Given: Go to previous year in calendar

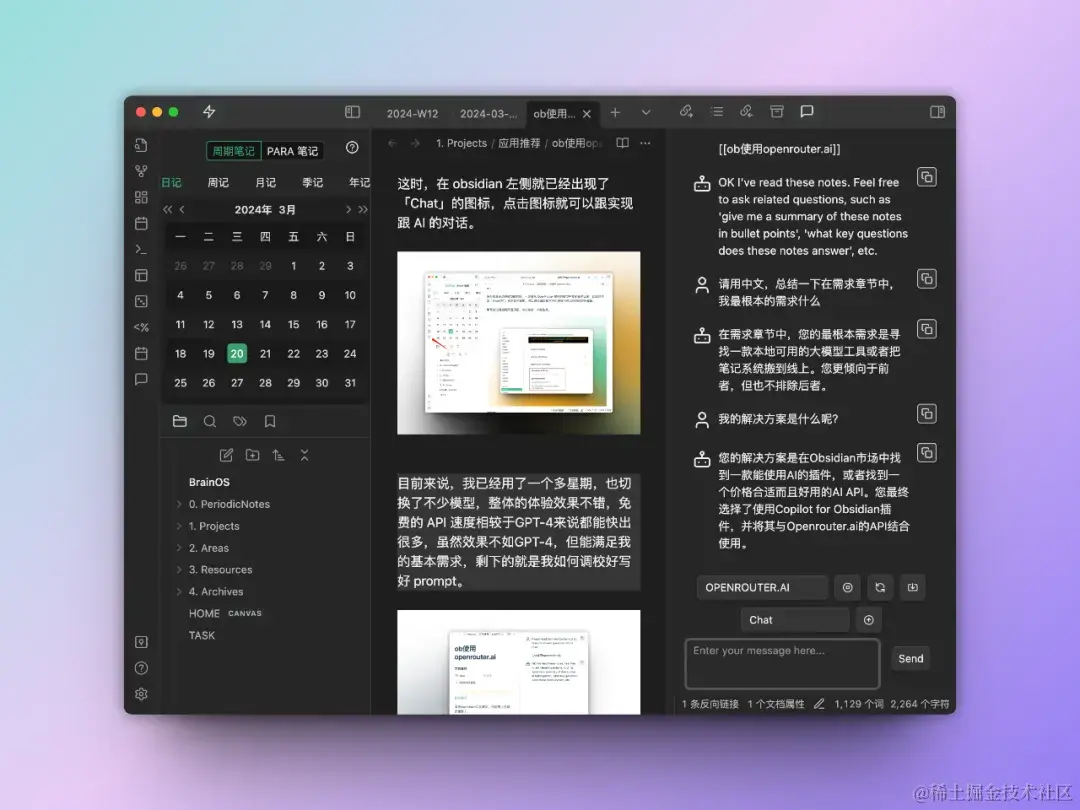Looking at the screenshot, I should click(167, 209).
